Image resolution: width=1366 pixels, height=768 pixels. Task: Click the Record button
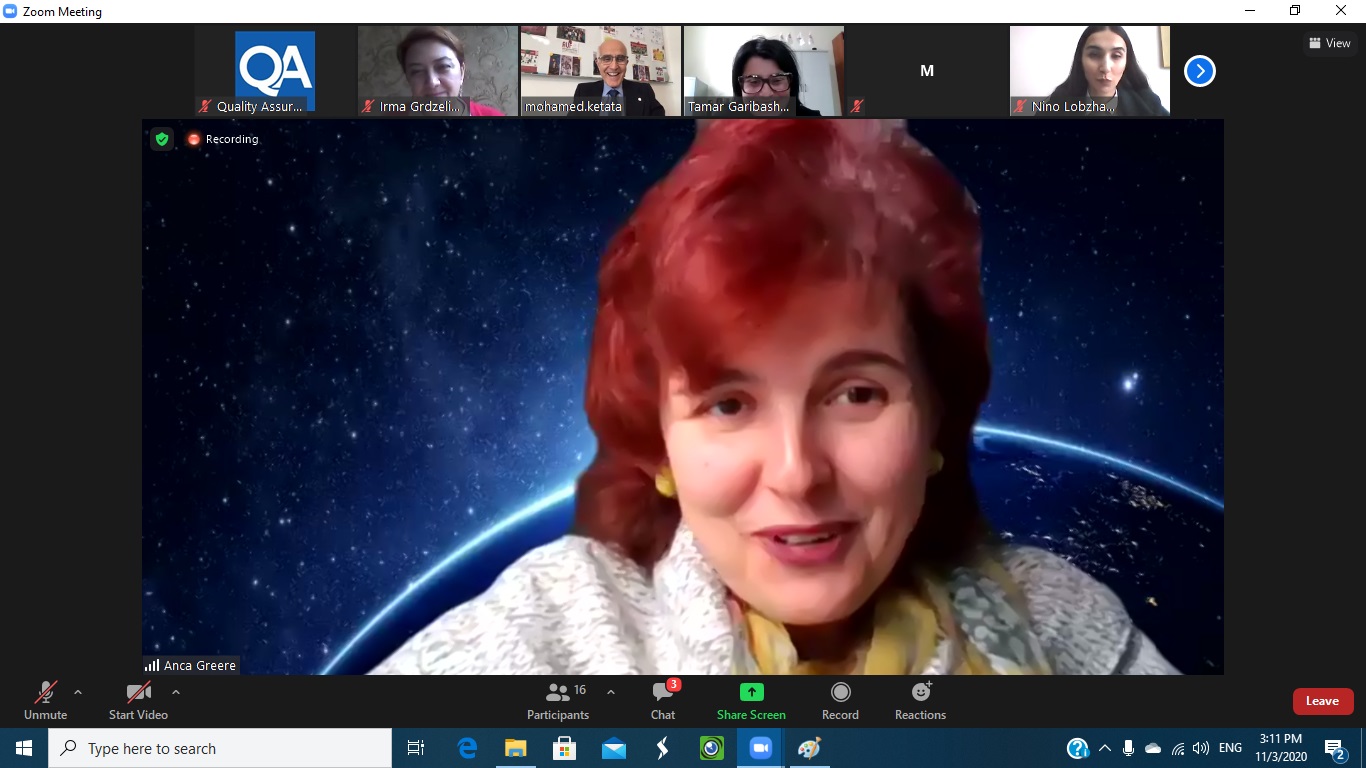pyautogui.click(x=840, y=701)
